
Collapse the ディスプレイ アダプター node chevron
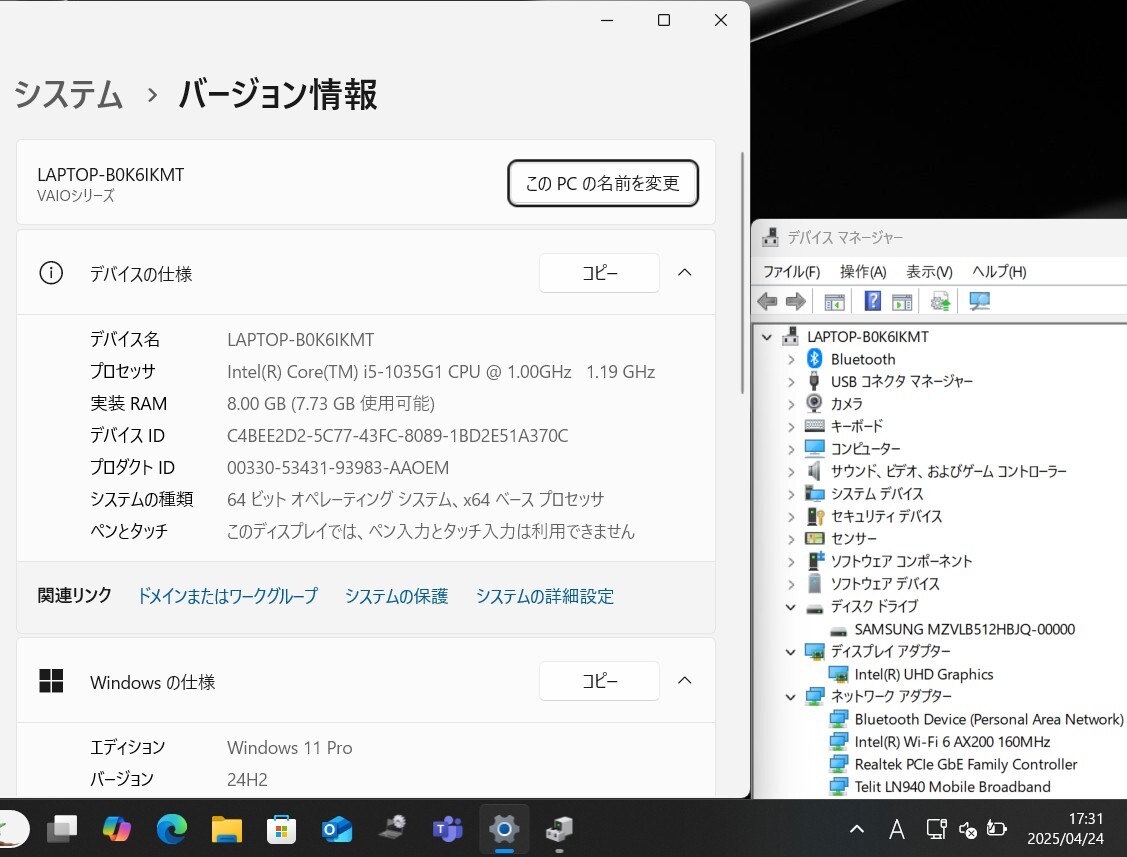(791, 652)
